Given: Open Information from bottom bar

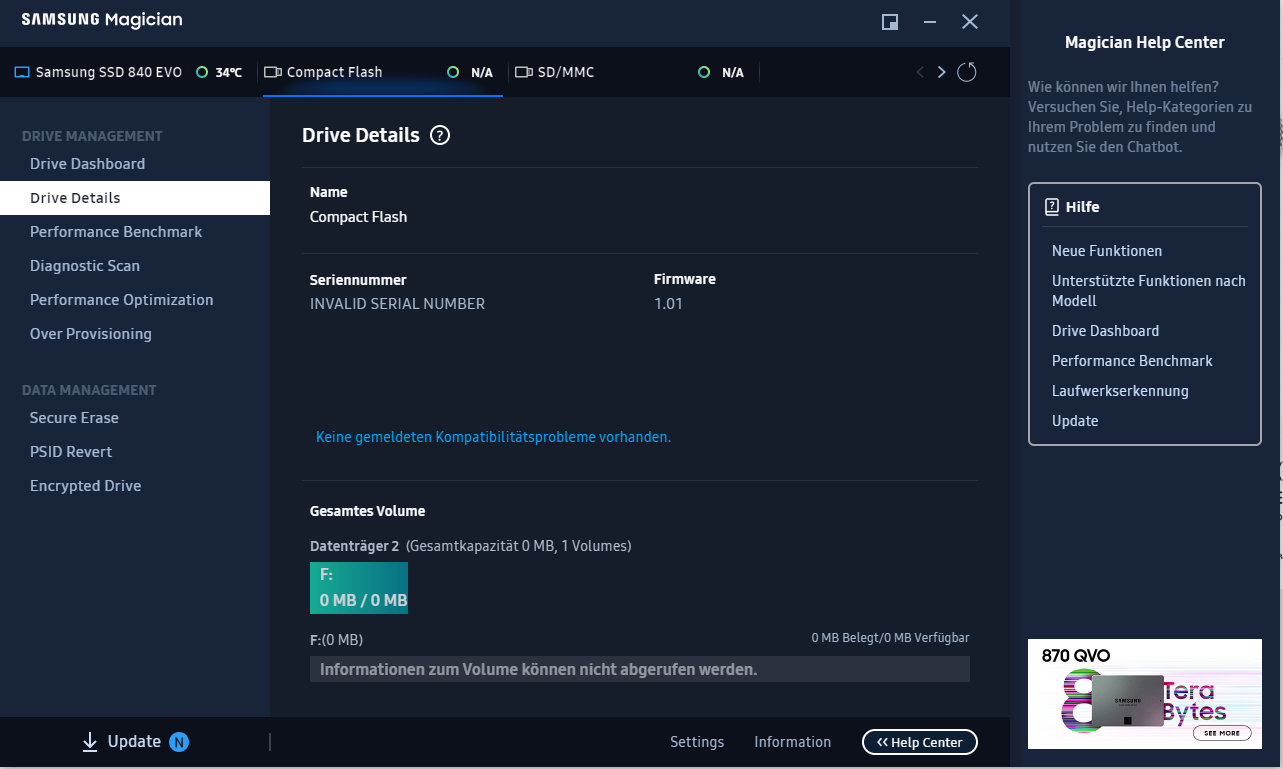Looking at the screenshot, I should [793, 742].
